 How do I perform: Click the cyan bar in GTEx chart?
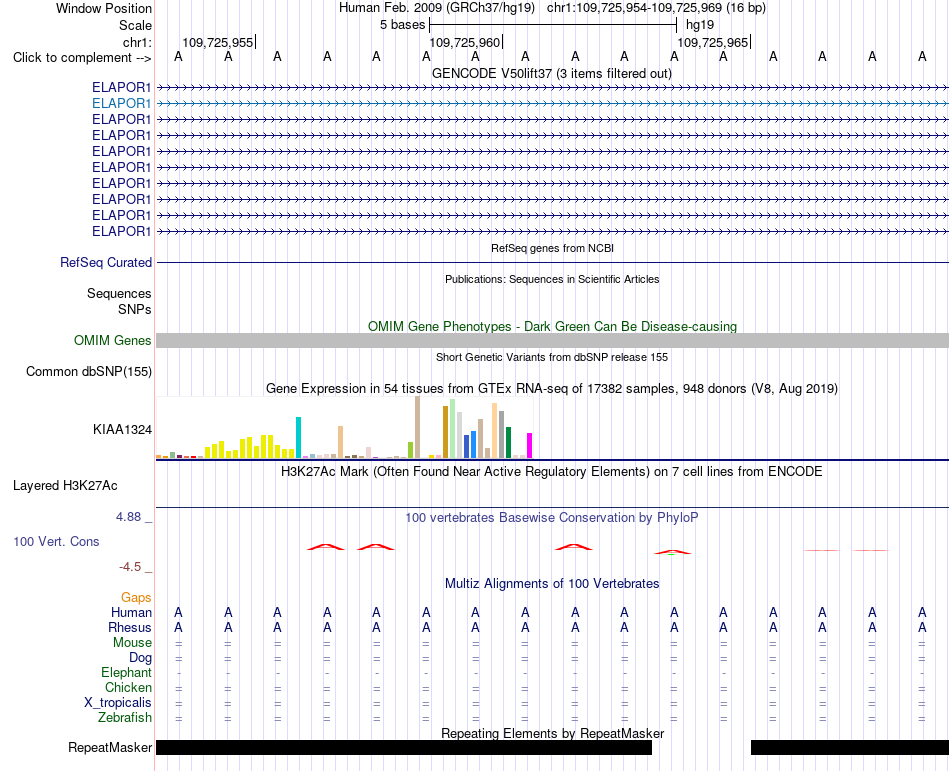[x=298, y=437]
